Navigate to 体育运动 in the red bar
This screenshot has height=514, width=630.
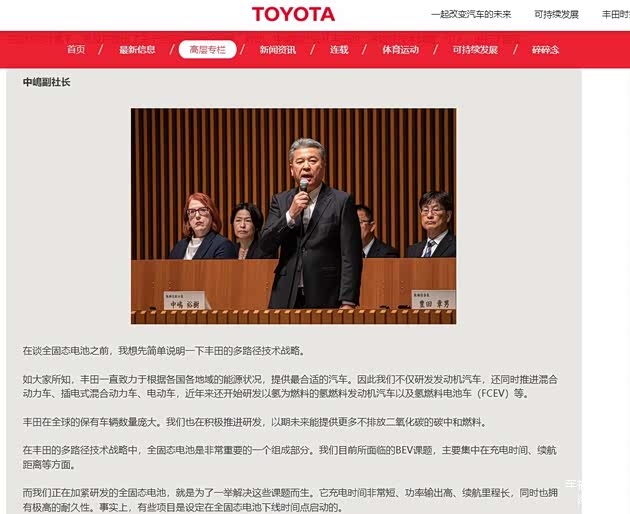coord(400,50)
